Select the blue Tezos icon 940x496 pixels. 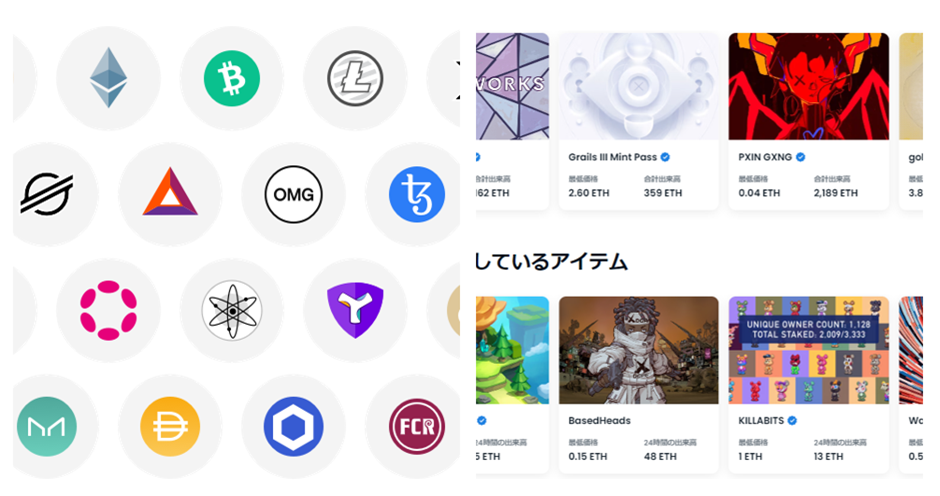tap(417, 194)
